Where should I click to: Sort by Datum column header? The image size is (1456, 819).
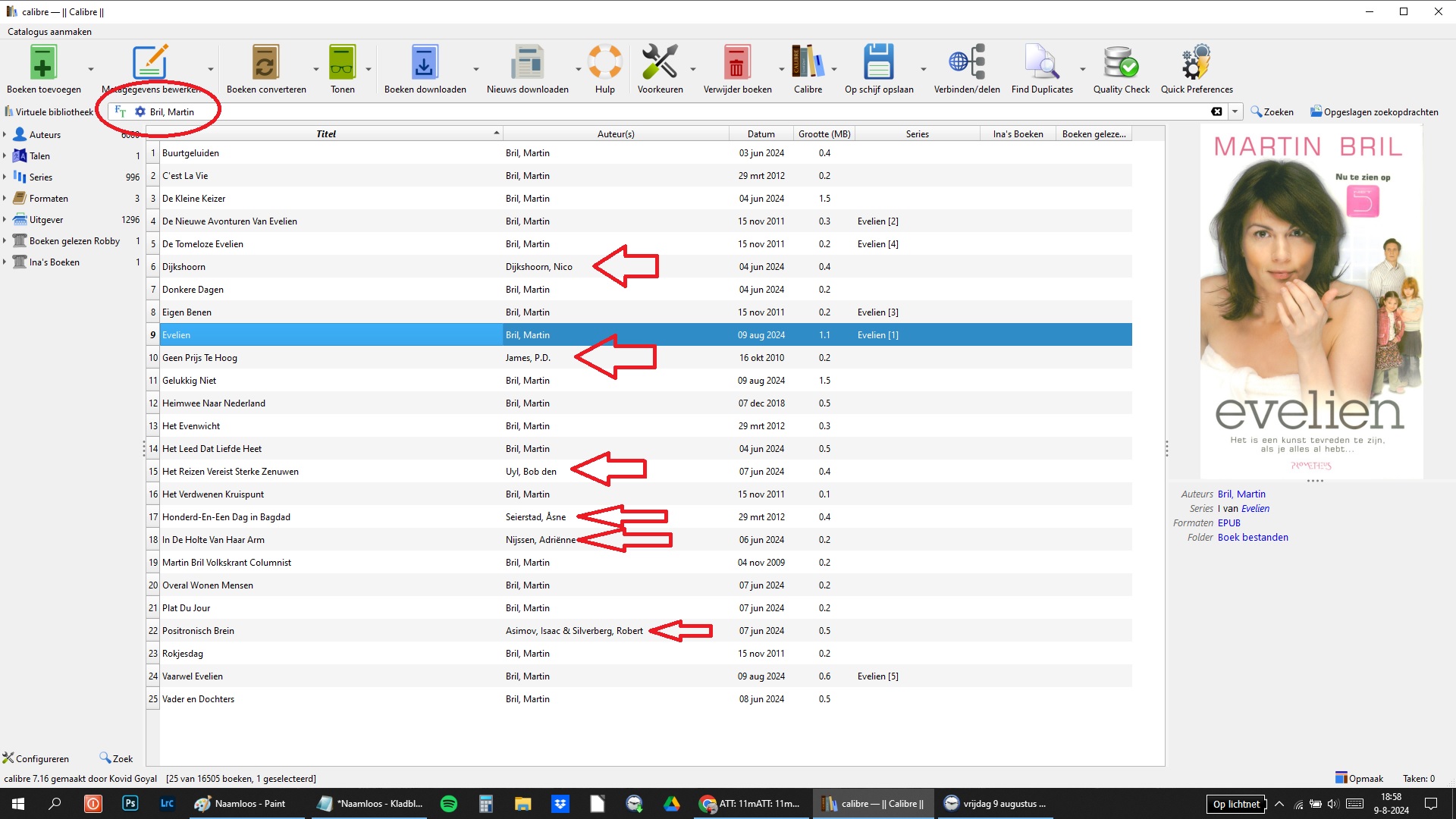pos(761,134)
